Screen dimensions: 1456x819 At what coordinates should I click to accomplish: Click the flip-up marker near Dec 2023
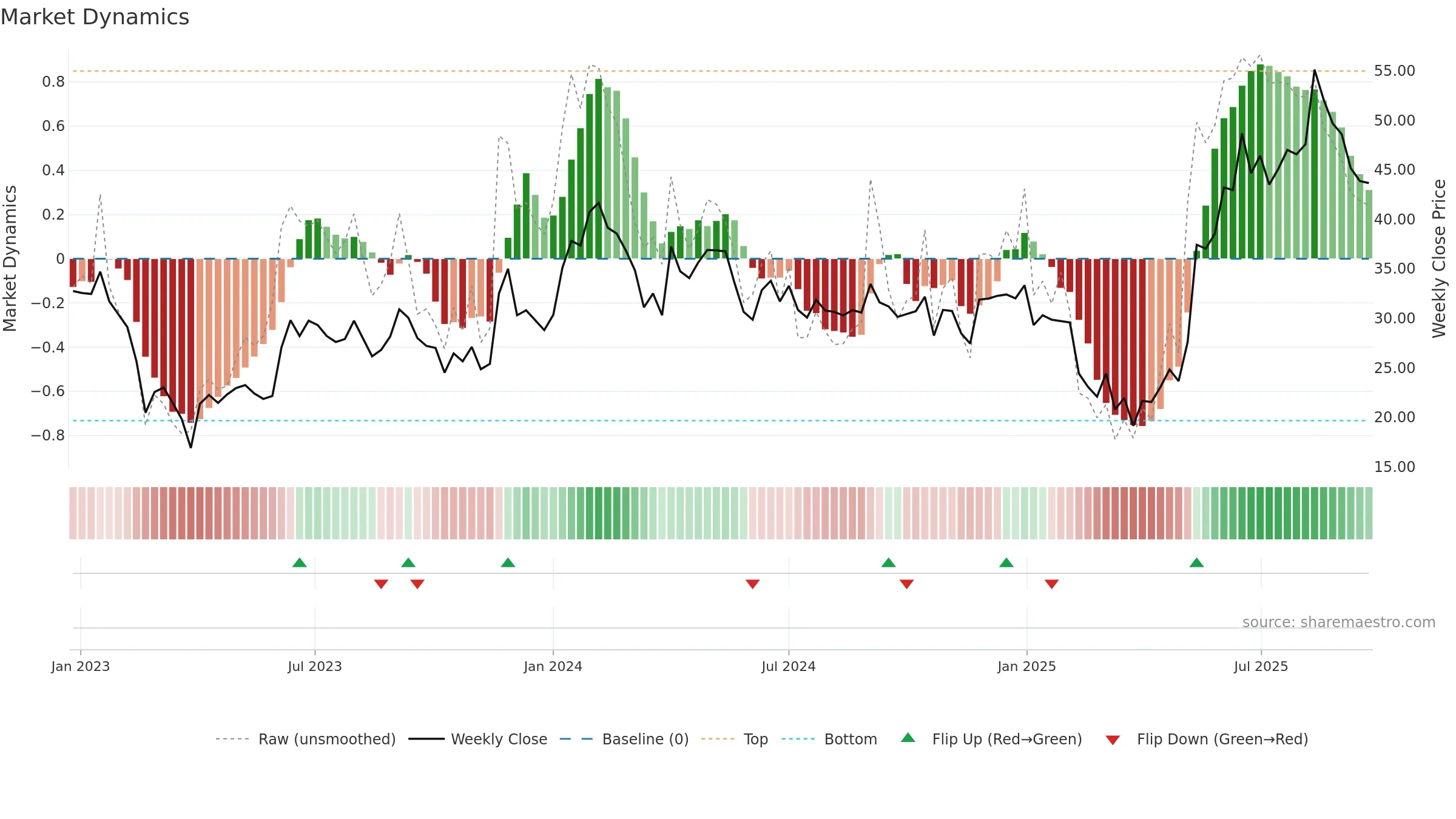pyautogui.click(x=508, y=562)
